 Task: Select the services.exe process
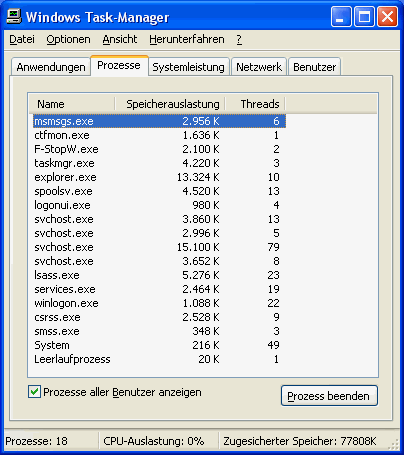159,289
